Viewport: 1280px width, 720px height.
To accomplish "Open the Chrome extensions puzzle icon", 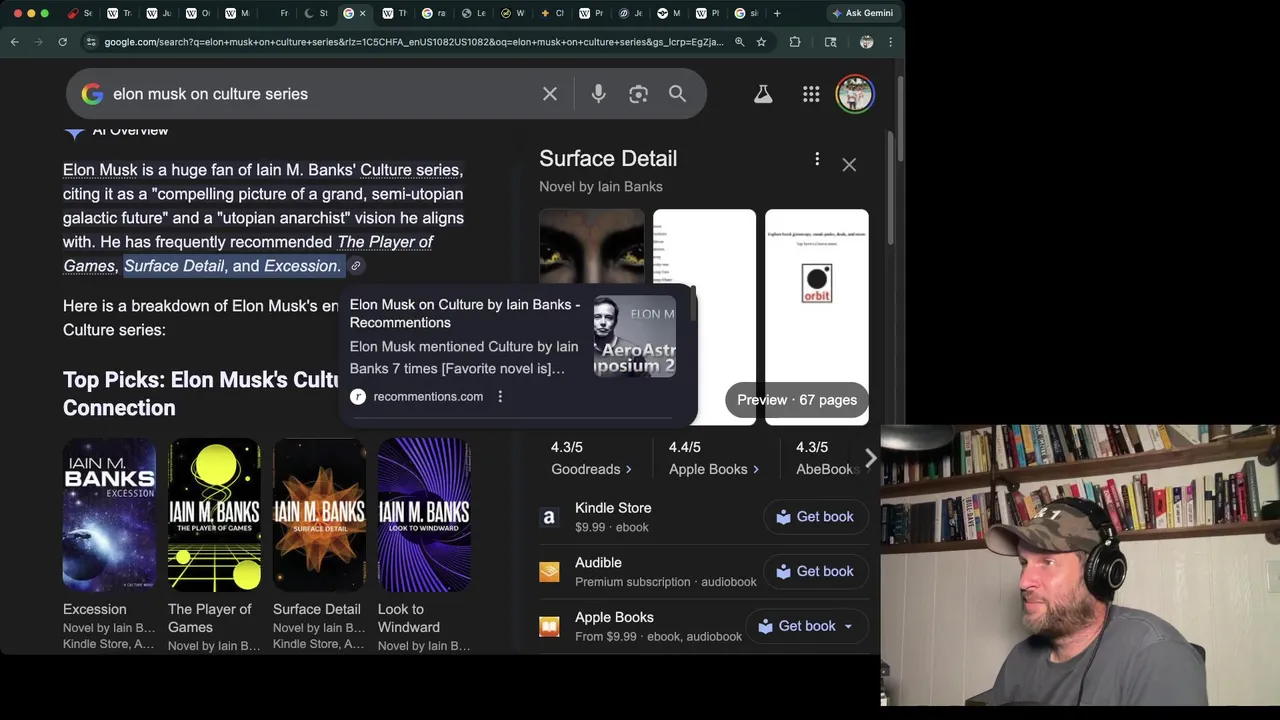I will [x=795, y=42].
